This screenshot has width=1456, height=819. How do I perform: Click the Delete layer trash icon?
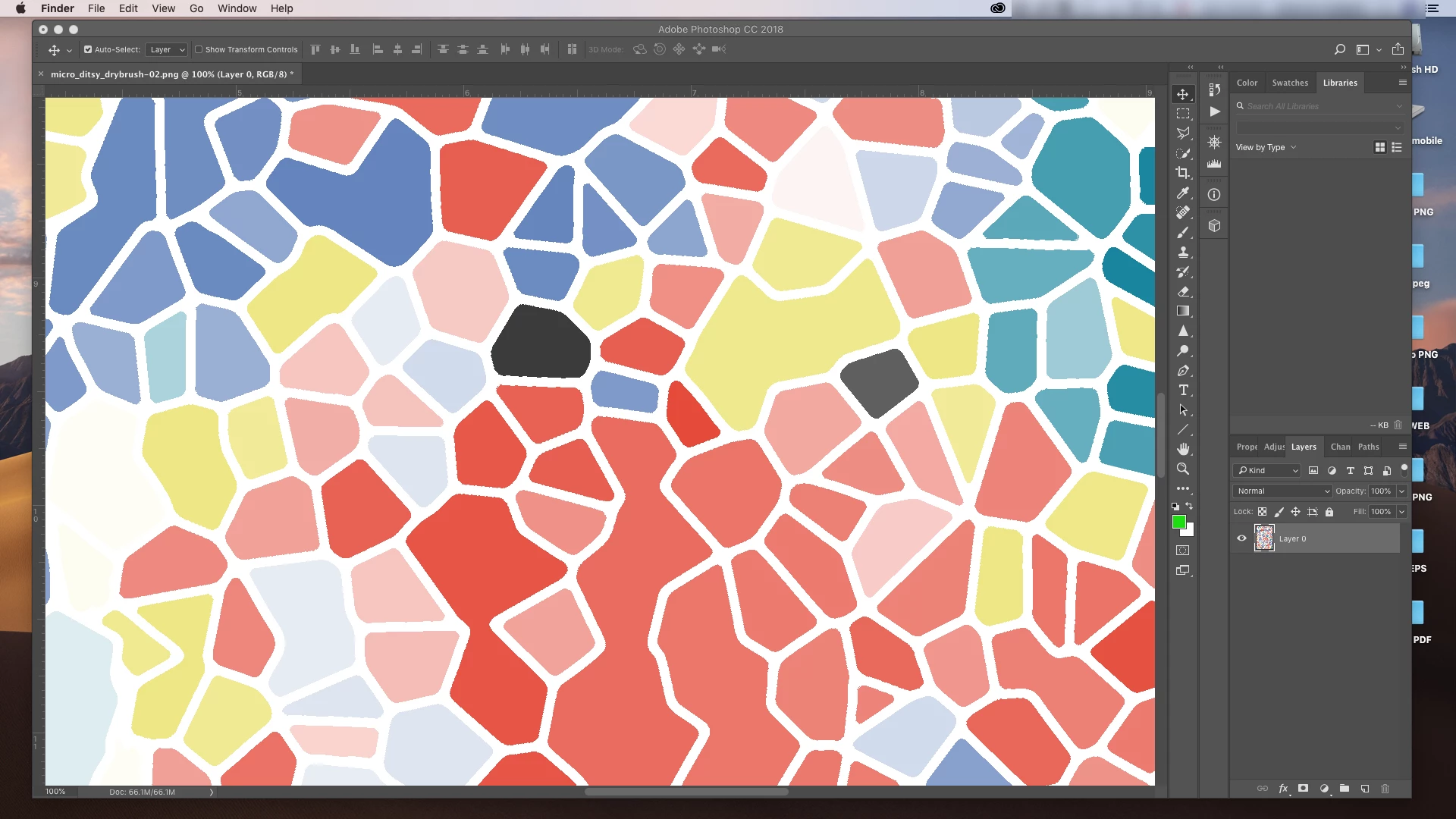tap(1385, 789)
